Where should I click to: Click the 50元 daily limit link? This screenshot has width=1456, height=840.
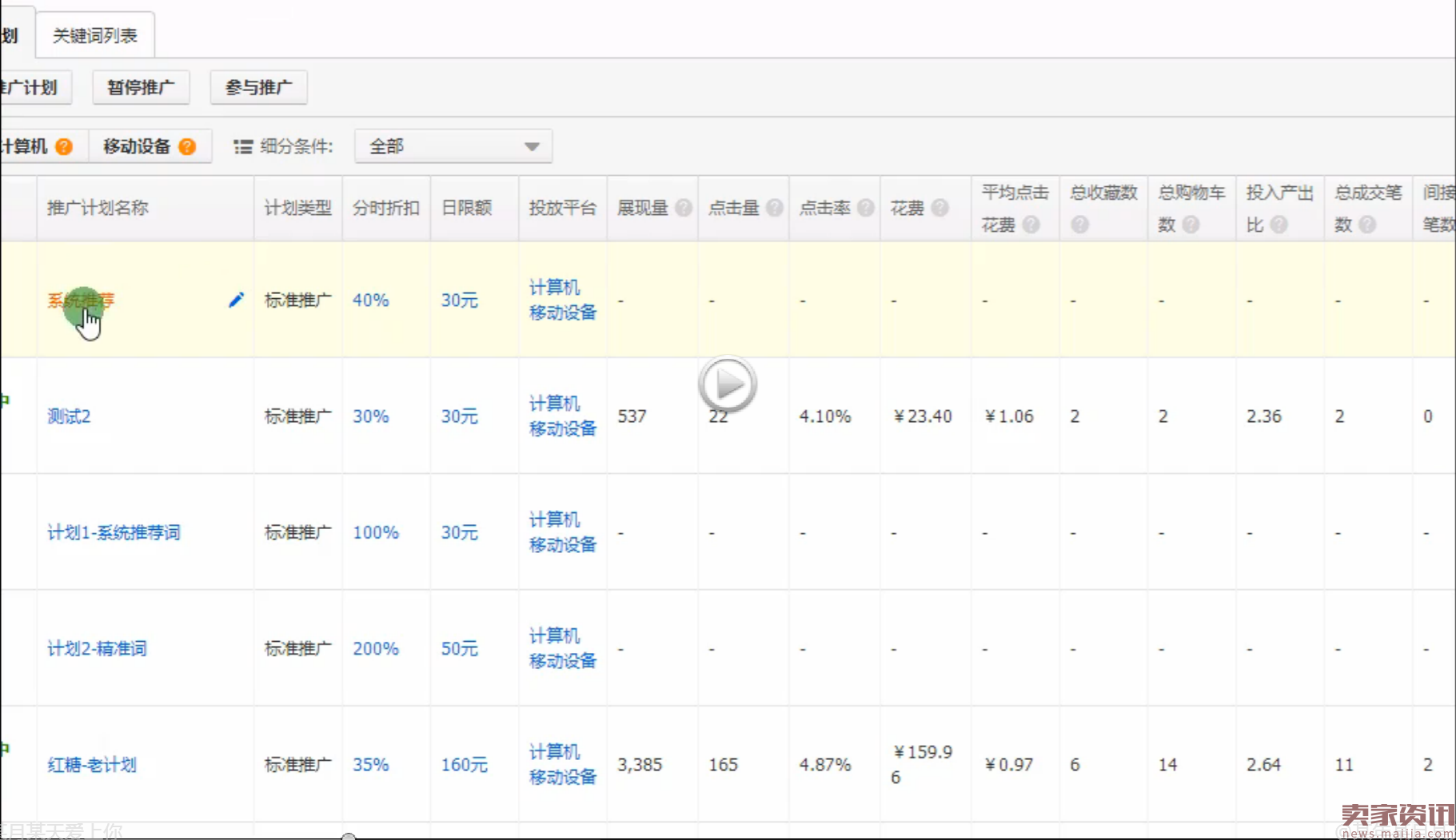(x=460, y=648)
